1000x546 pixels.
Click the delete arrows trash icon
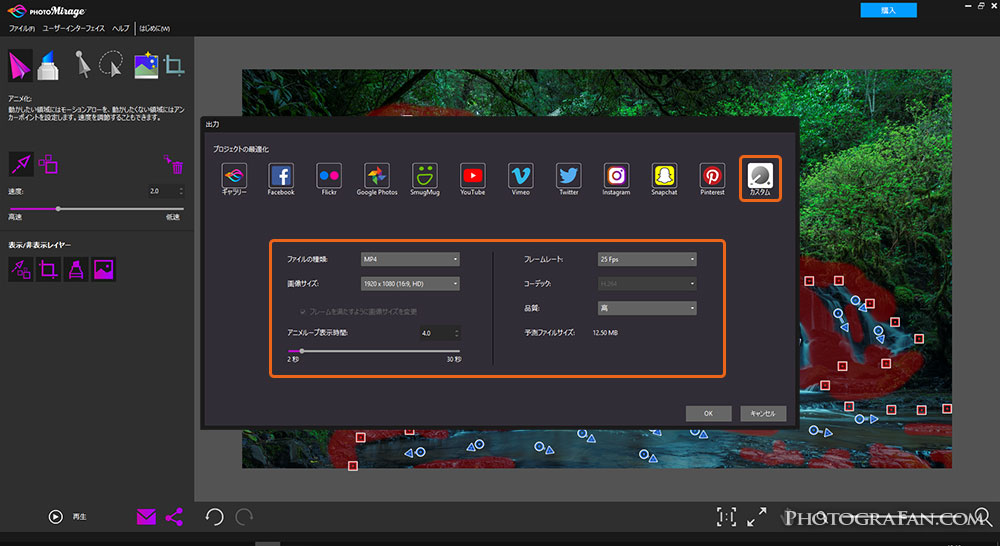click(x=174, y=164)
